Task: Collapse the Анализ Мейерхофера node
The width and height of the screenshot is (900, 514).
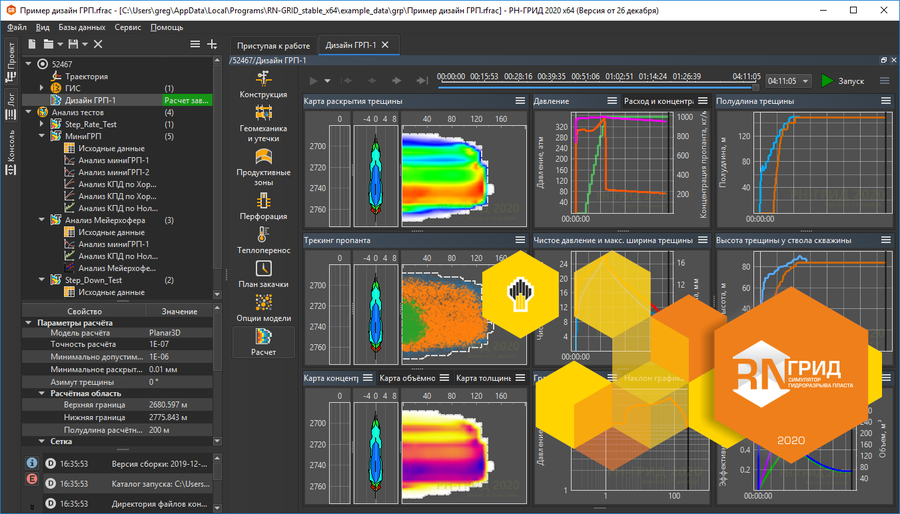Action: tap(41, 220)
